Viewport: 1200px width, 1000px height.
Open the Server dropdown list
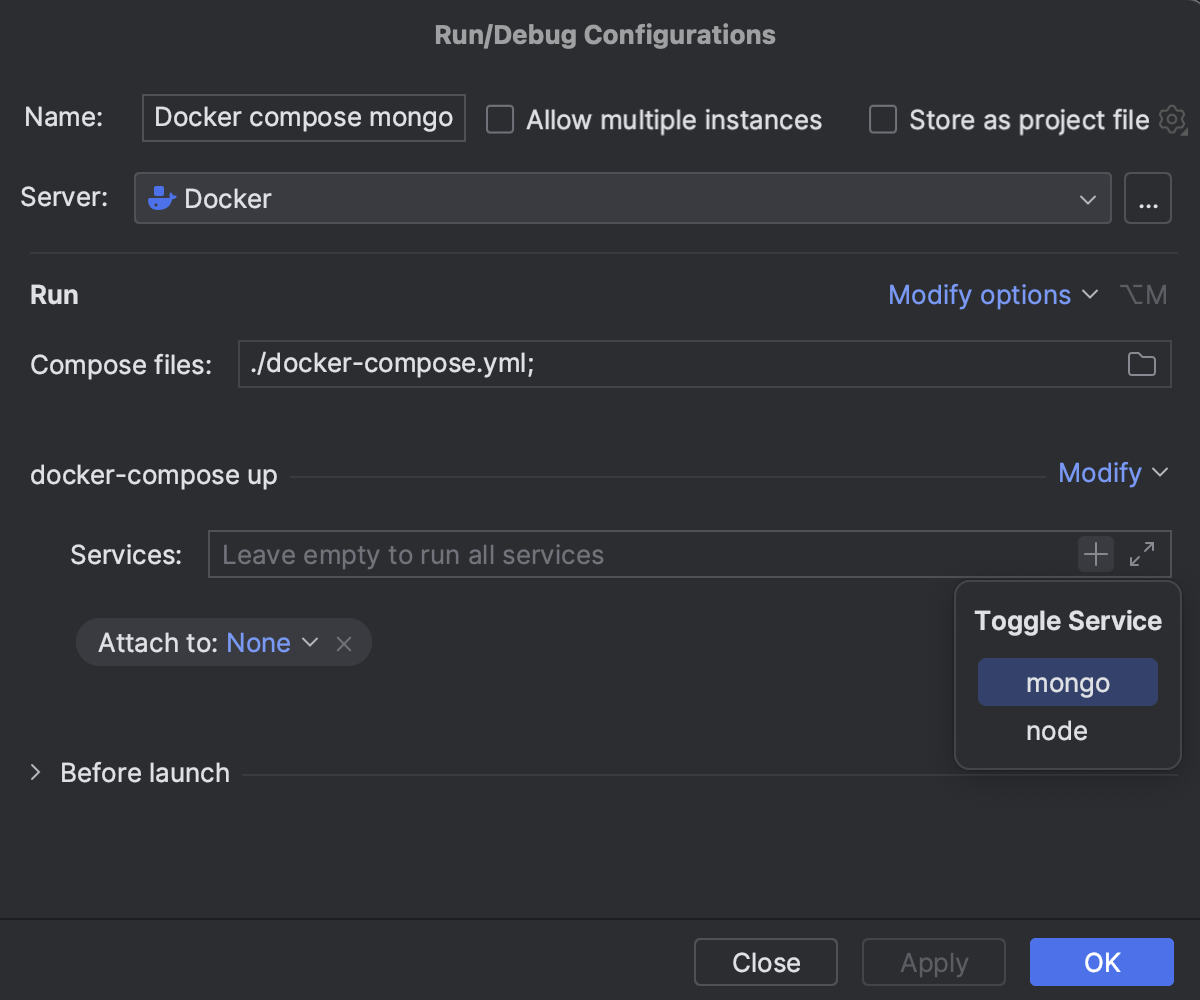pos(1087,198)
